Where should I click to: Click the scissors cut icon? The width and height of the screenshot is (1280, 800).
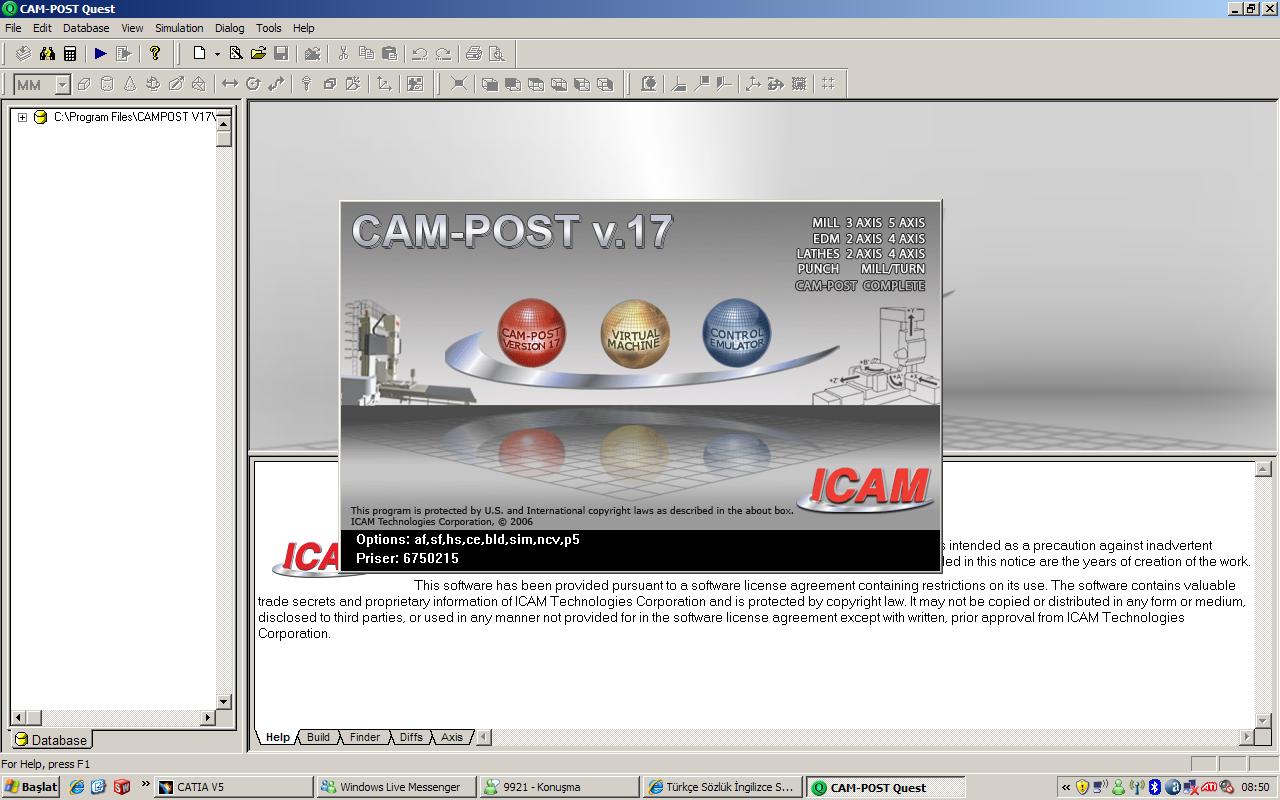coord(343,54)
